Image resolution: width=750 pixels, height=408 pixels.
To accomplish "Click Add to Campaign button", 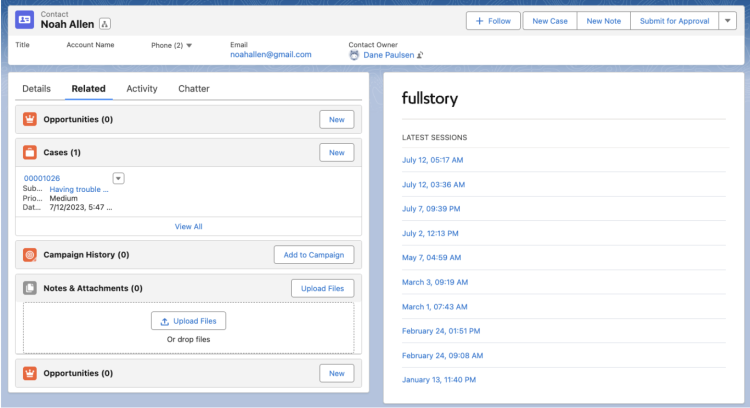I will tap(314, 255).
